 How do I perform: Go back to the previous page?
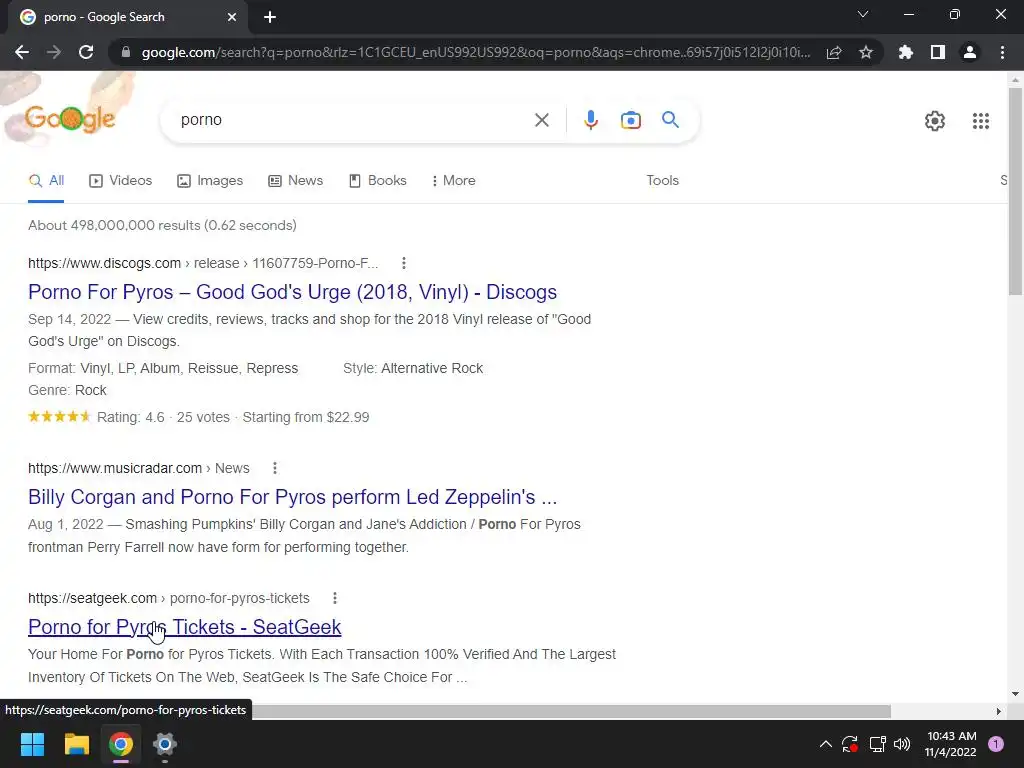tap(22, 52)
